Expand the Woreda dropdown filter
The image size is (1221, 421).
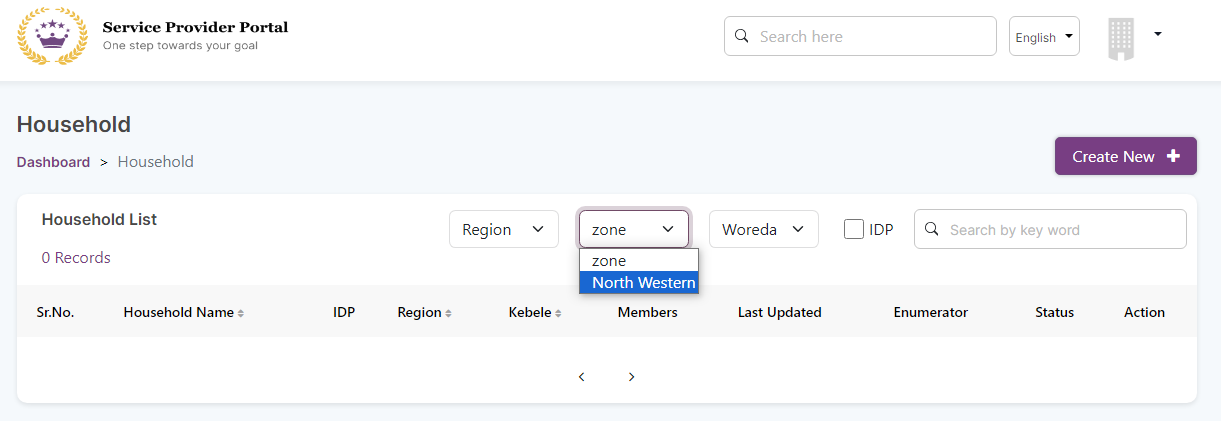pos(763,229)
